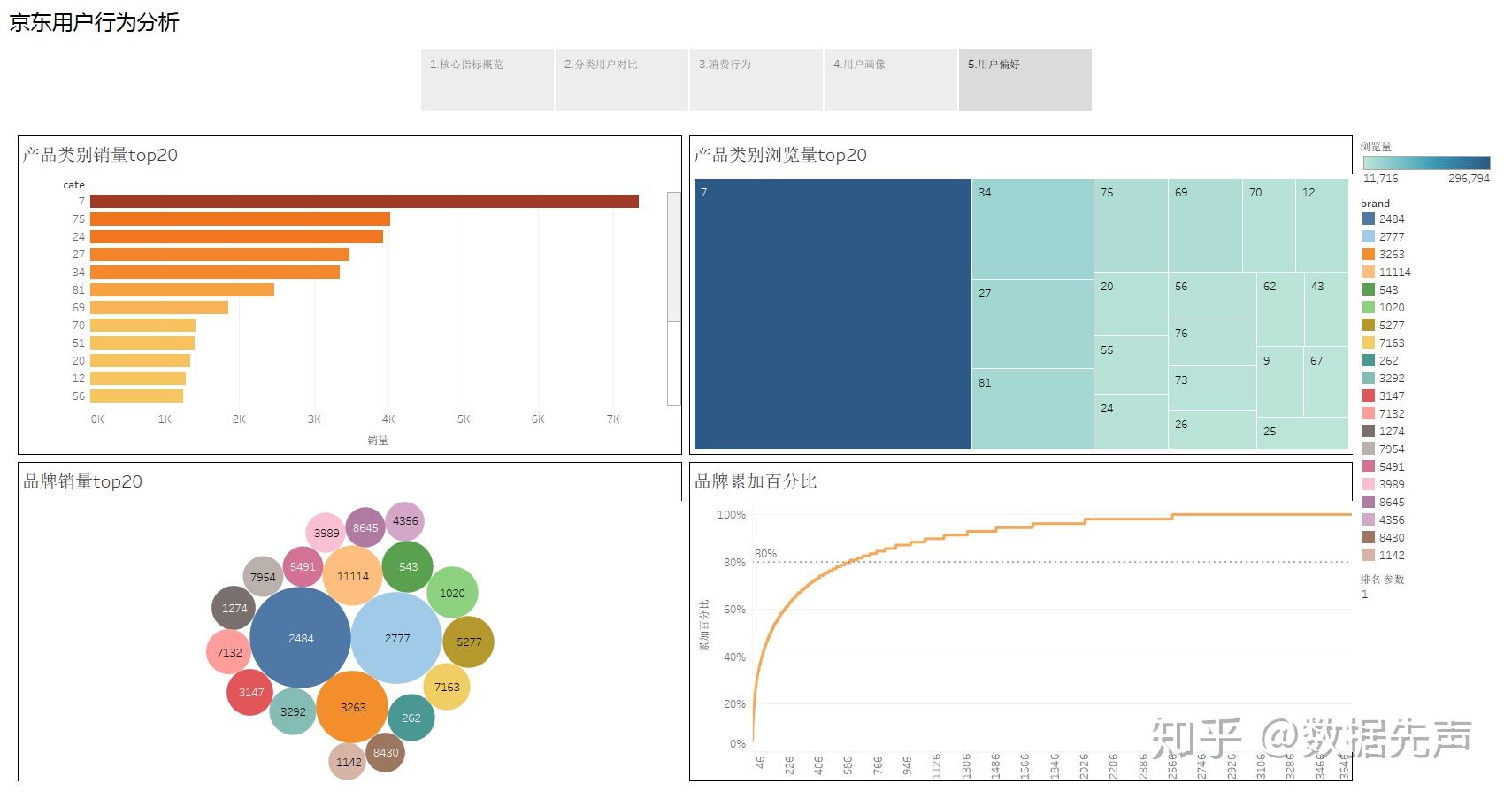Select the 3.消费行为 tab
Image resolution: width=1512 pixels, height=799 pixels.
pyautogui.click(x=756, y=80)
